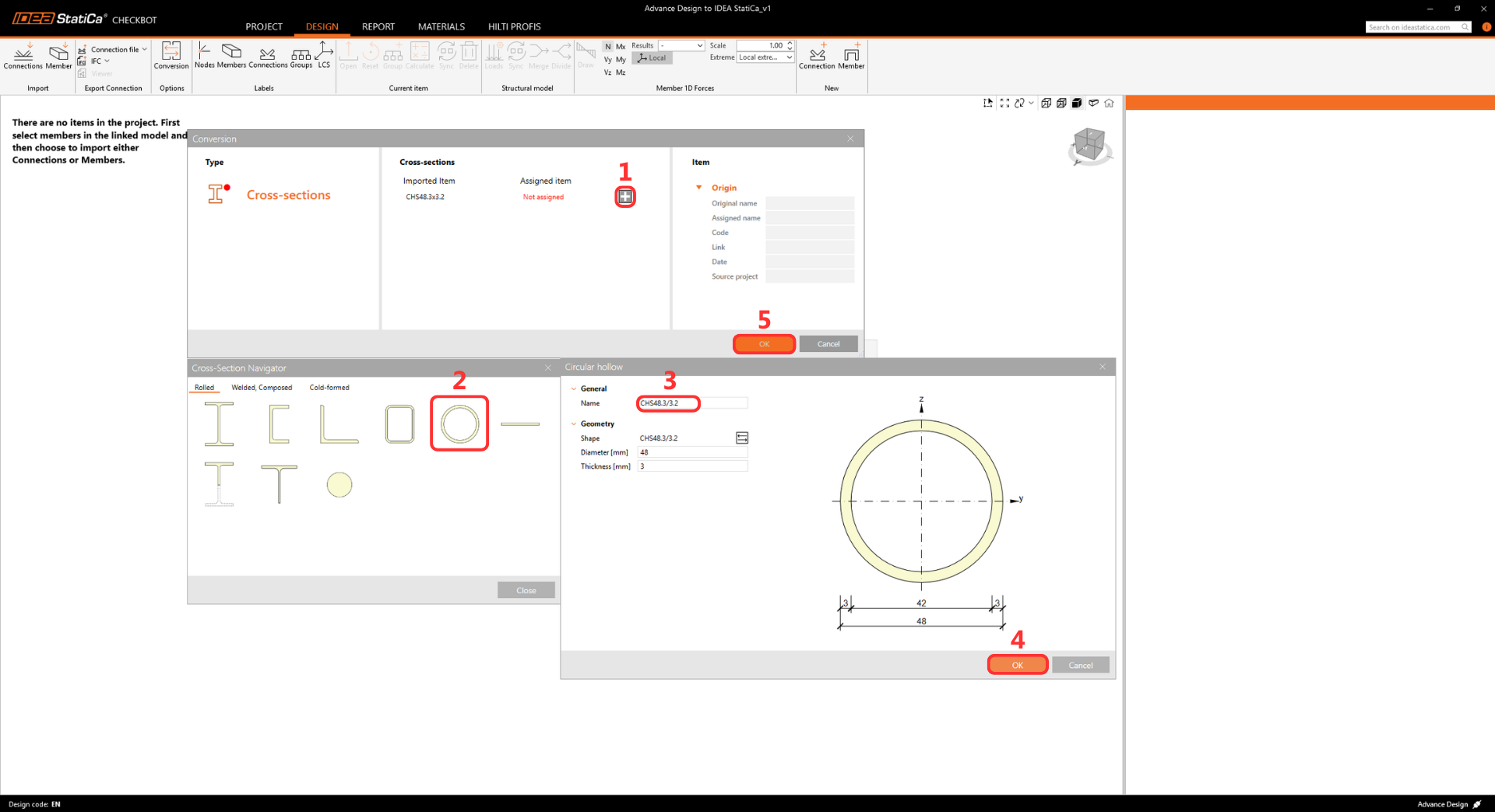
Task: Click the Diameter input field
Action: pos(692,452)
